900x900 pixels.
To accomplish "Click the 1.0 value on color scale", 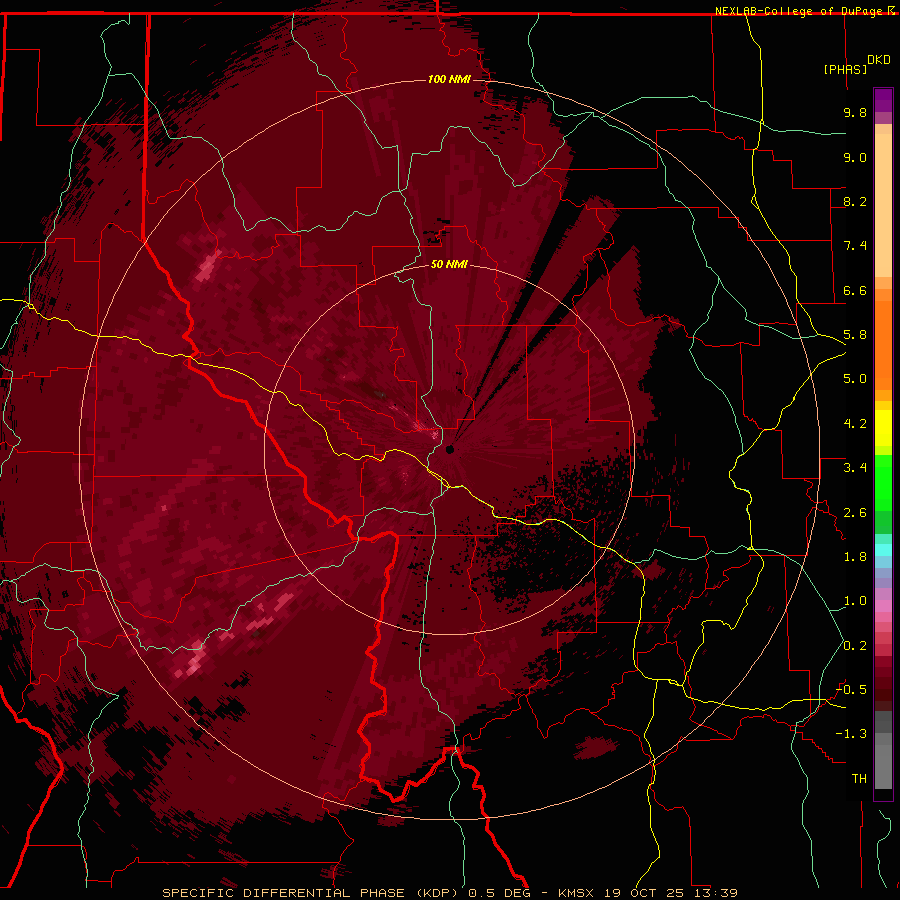I will 855,601.
